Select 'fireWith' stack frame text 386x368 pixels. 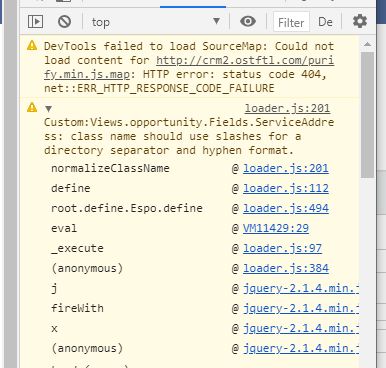pos(77,308)
